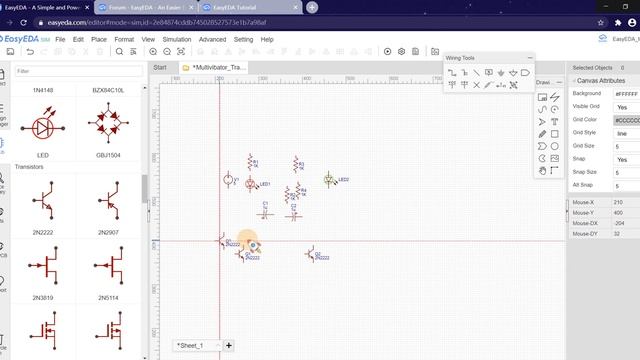Run the simulation play button
The width and height of the screenshot is (640, 360).
387,51
